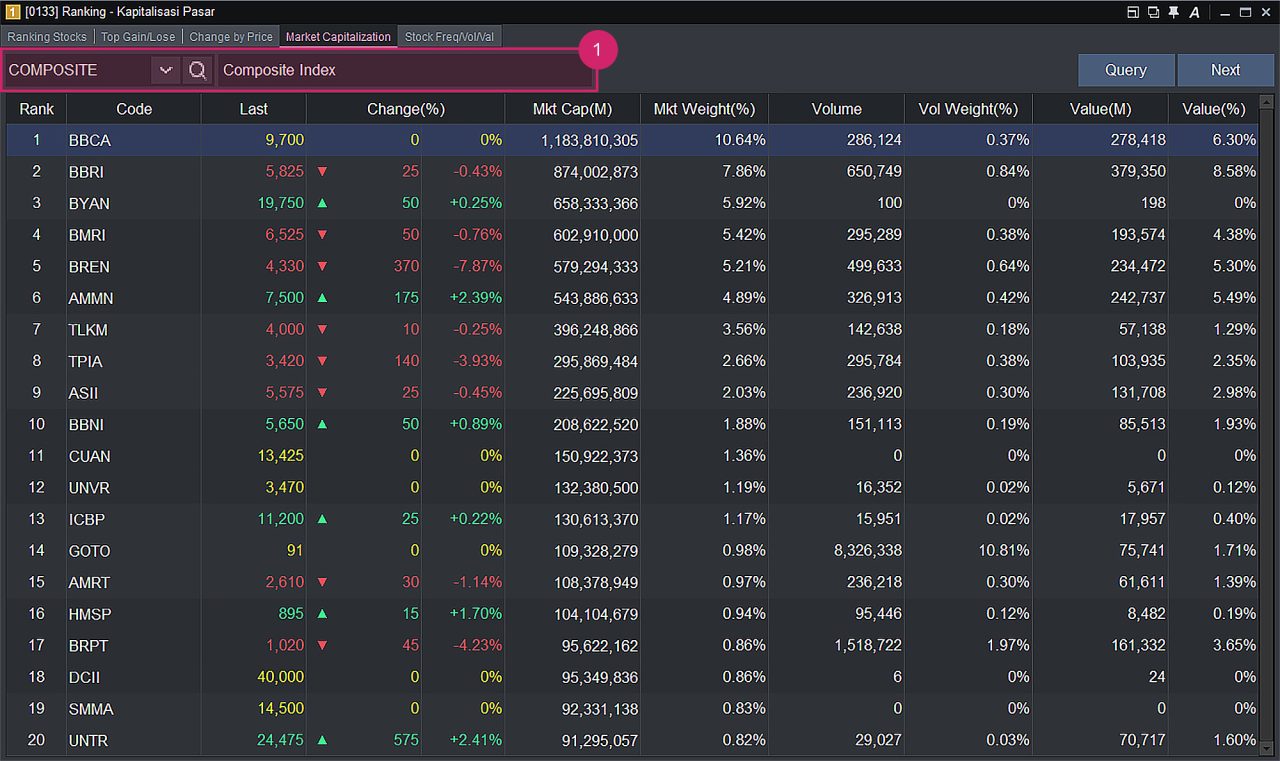Pin the window with the pushpin icon
1280x761 pixels.
1174,12
